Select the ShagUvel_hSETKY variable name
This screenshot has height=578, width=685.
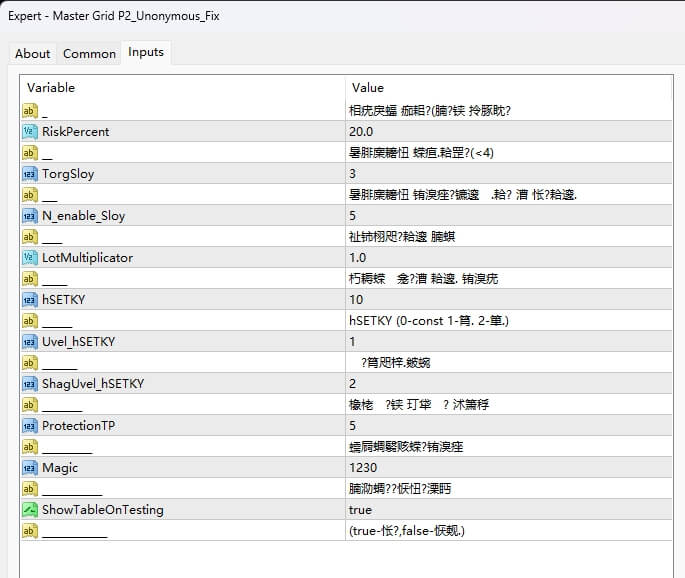[x=93, y=384]
